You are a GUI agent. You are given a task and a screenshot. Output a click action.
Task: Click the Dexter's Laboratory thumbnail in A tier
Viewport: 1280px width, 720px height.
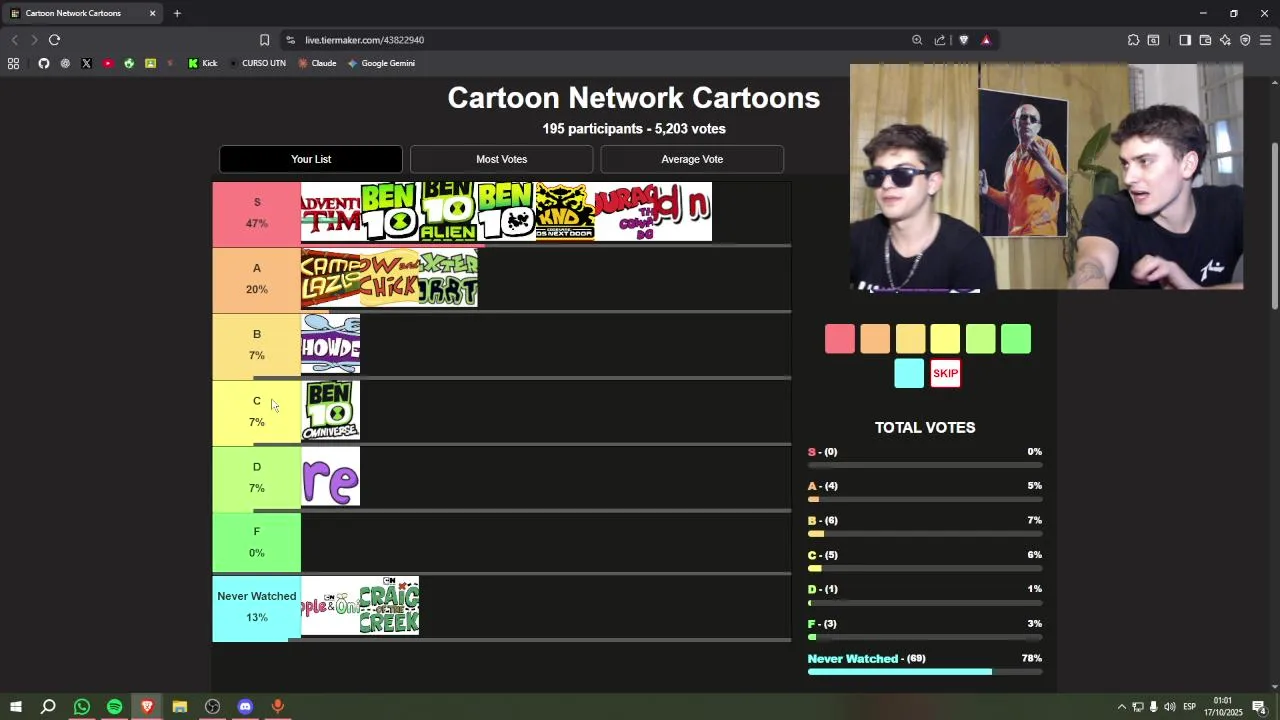(x=448, y=278)
